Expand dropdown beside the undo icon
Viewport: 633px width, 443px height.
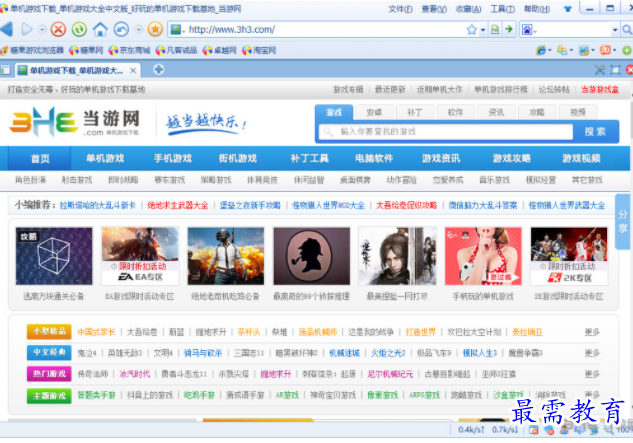tap(138, 29)
